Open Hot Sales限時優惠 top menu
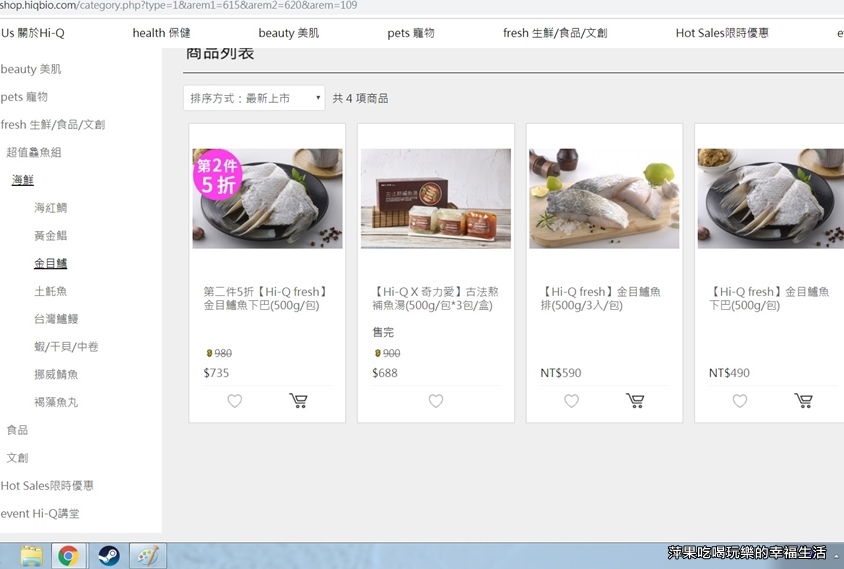 pos(722,33)
